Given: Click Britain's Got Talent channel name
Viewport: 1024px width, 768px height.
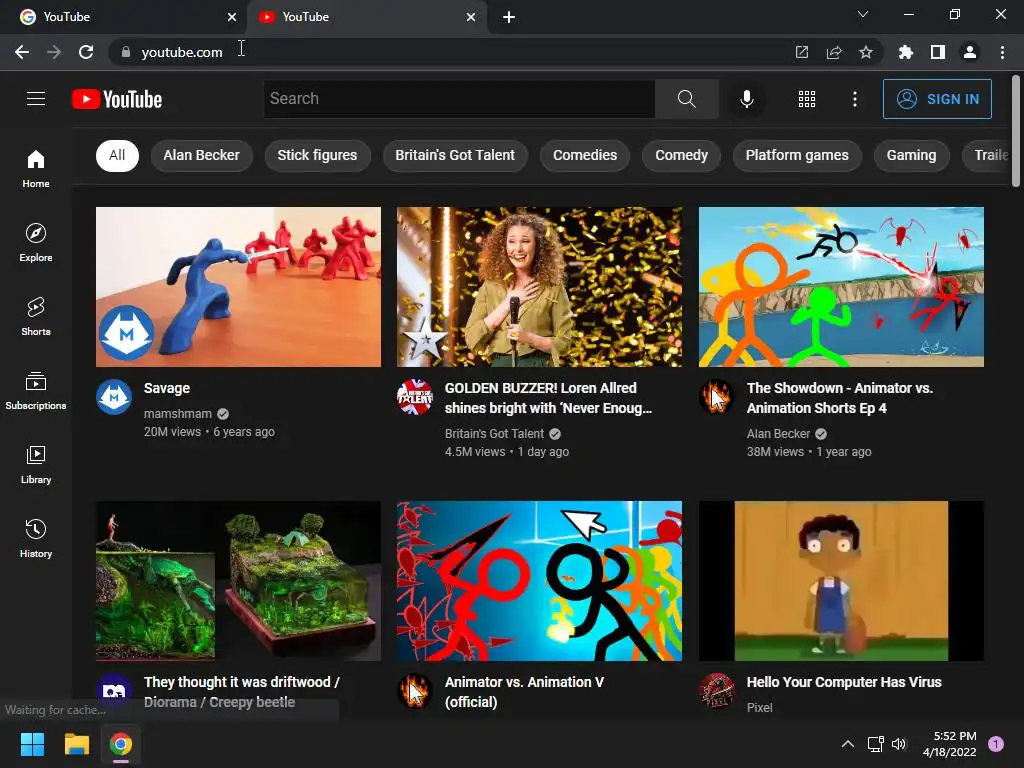Looking at the screenshot, I should tap(494, 434).
